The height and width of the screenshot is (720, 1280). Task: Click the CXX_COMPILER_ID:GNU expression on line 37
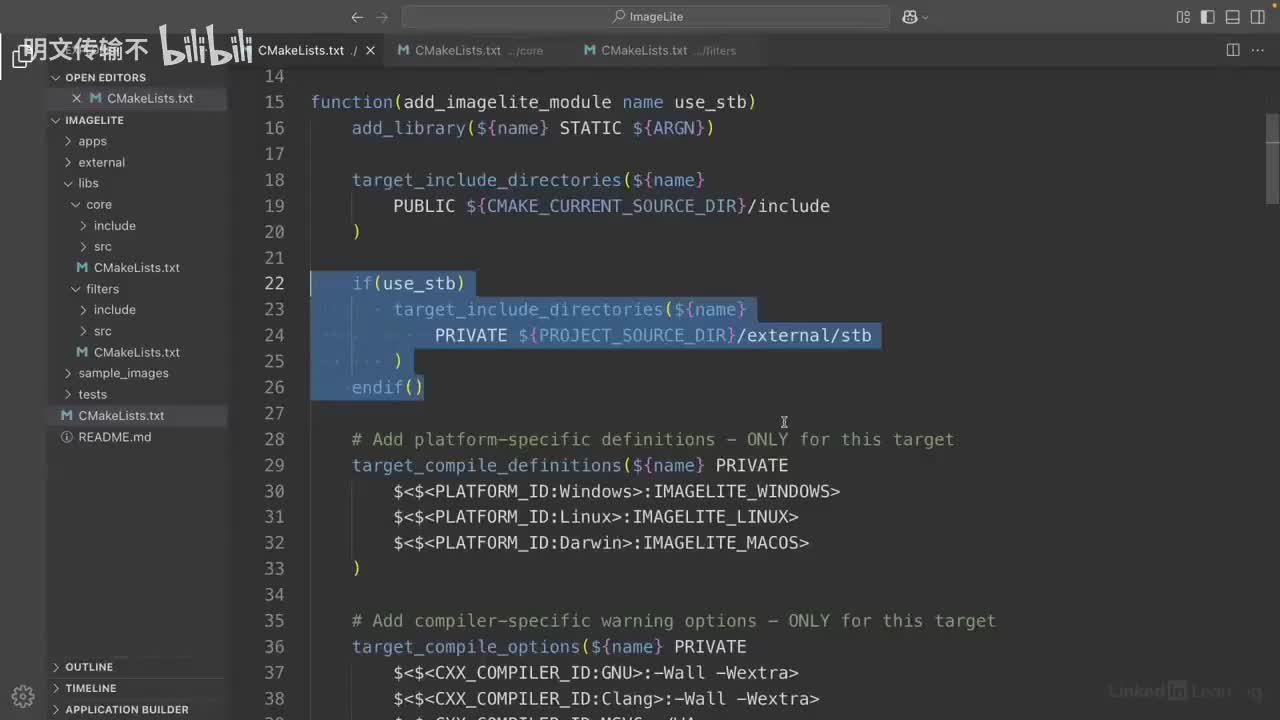pyautogui.click(x=596, y=673)
